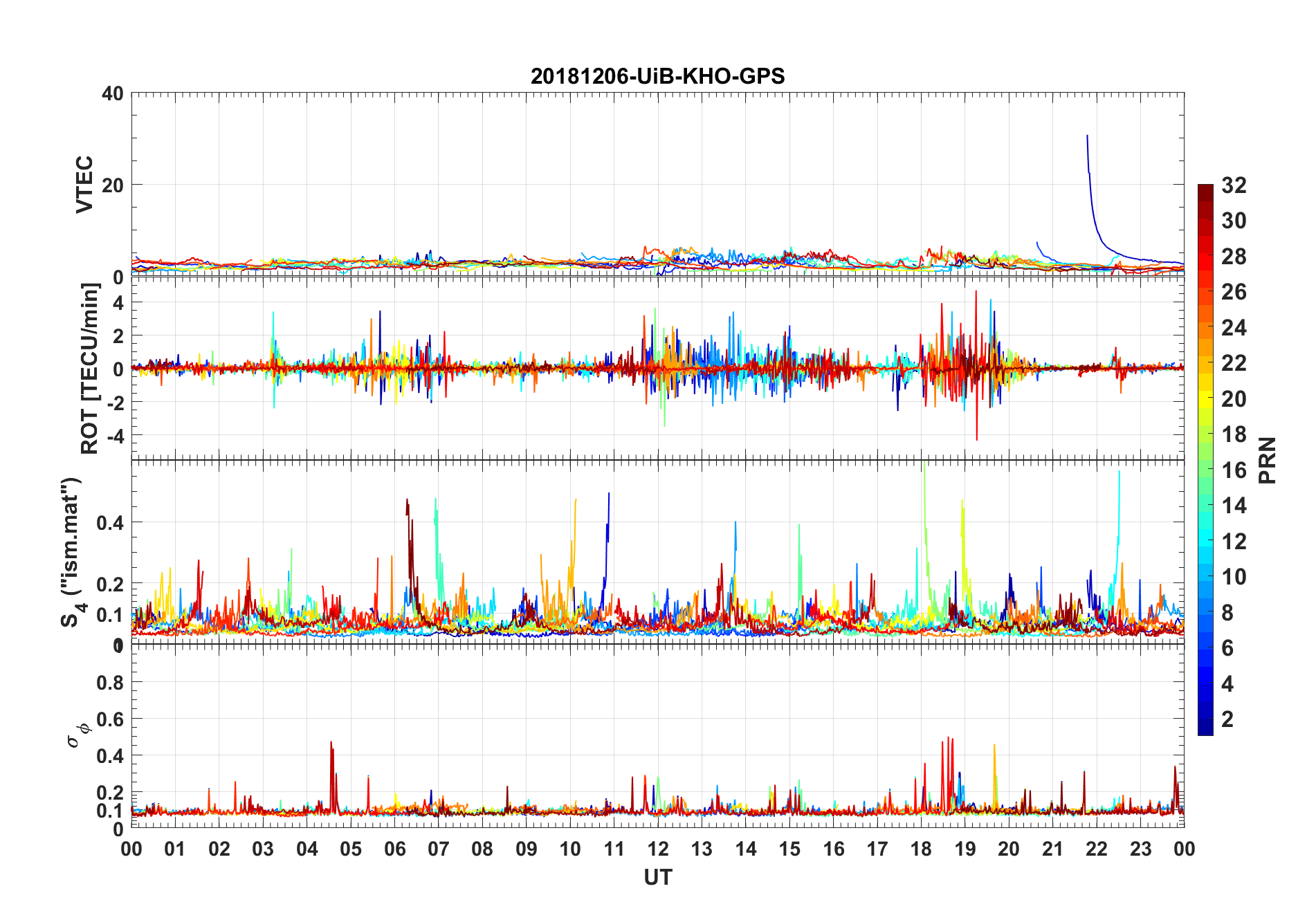Click the PRN colorbar label
Image resolution: width=1316 pixels, height=920 pixels.
click(1267, 460)
